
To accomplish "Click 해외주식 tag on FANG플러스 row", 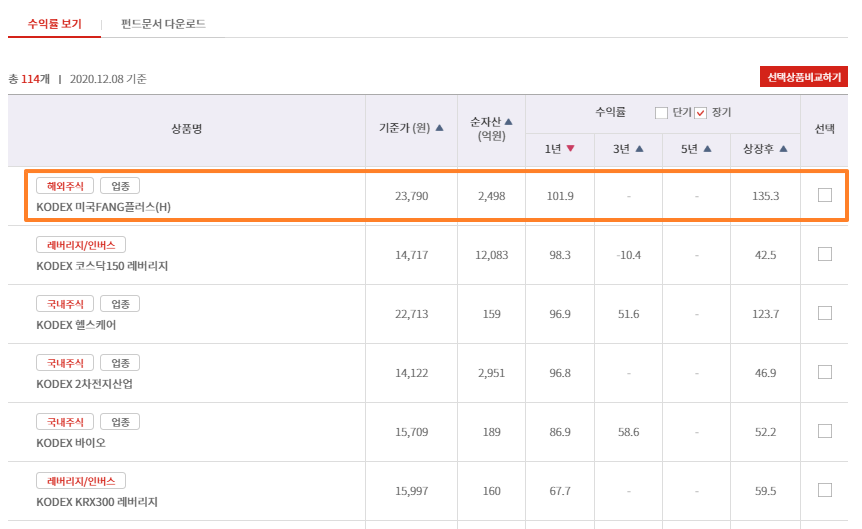I will (65, 186).
